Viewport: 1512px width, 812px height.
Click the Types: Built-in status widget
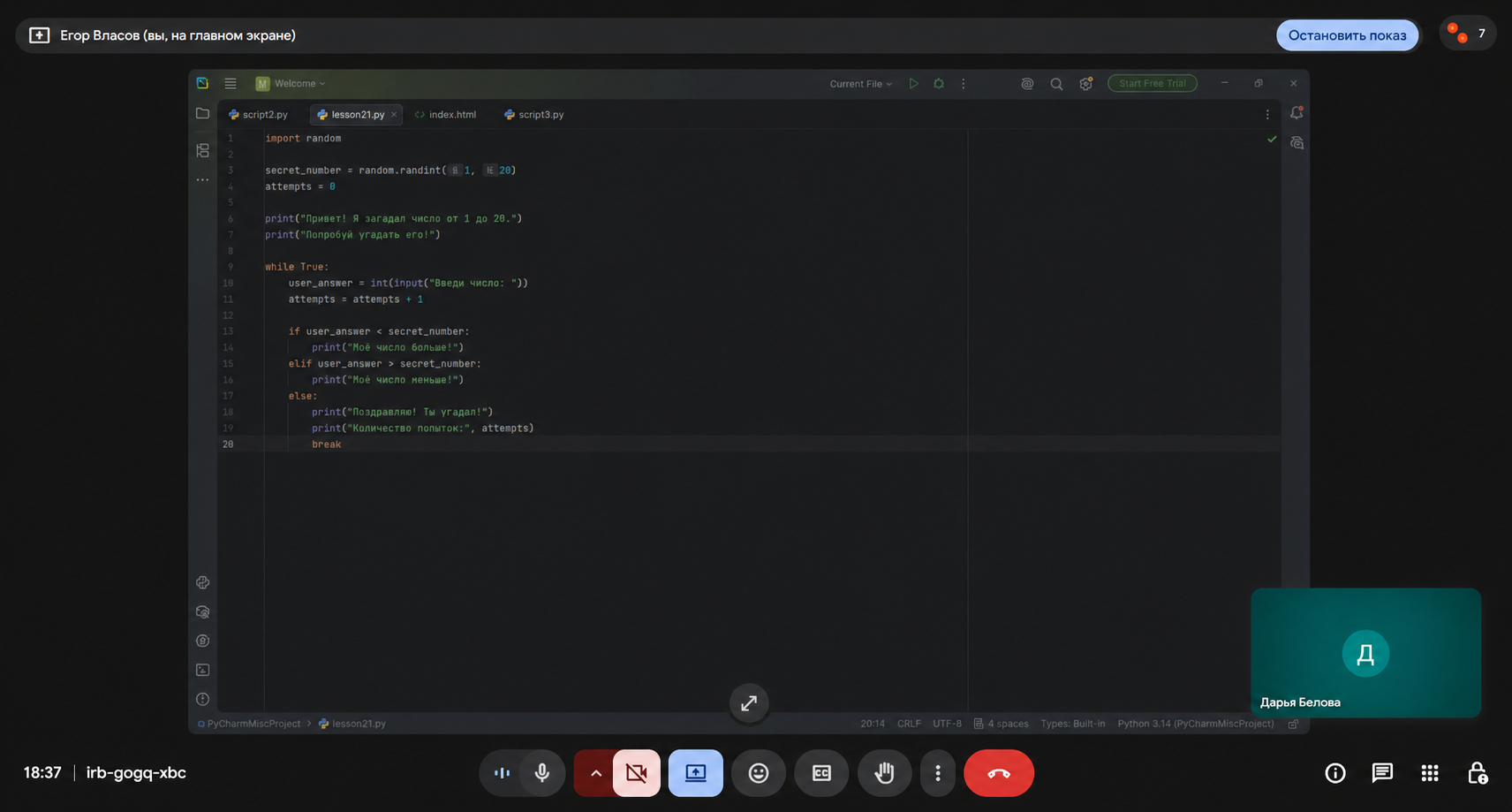click(x=1072, y=724)
